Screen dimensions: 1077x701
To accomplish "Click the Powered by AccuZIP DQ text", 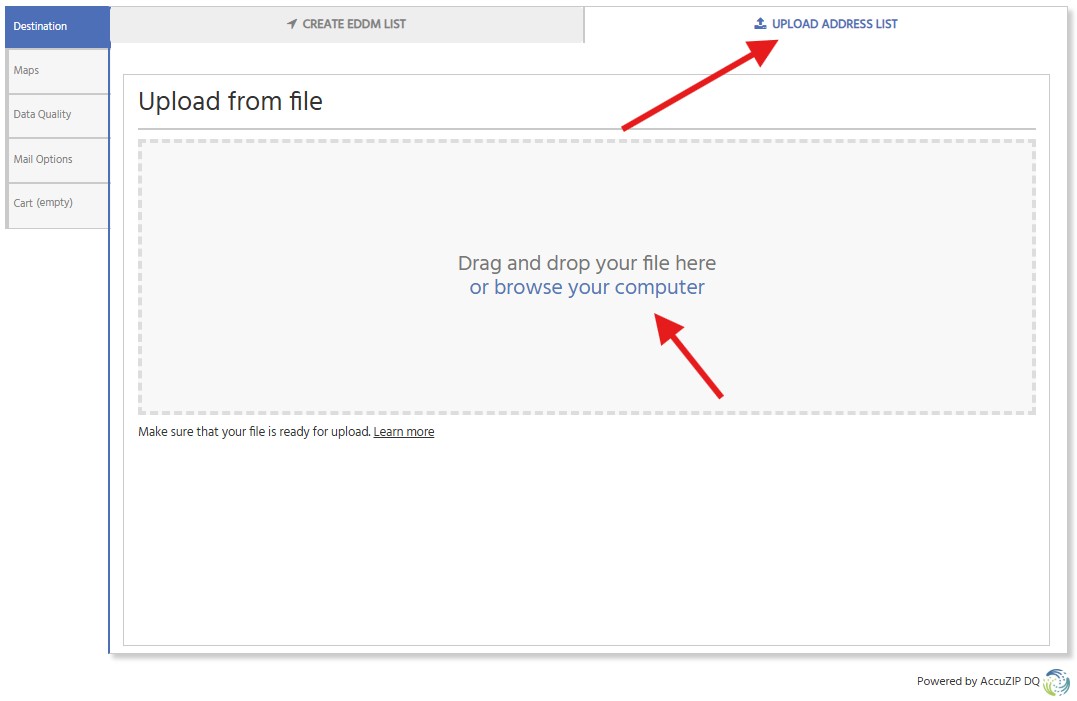I will (x=978, y=681).
